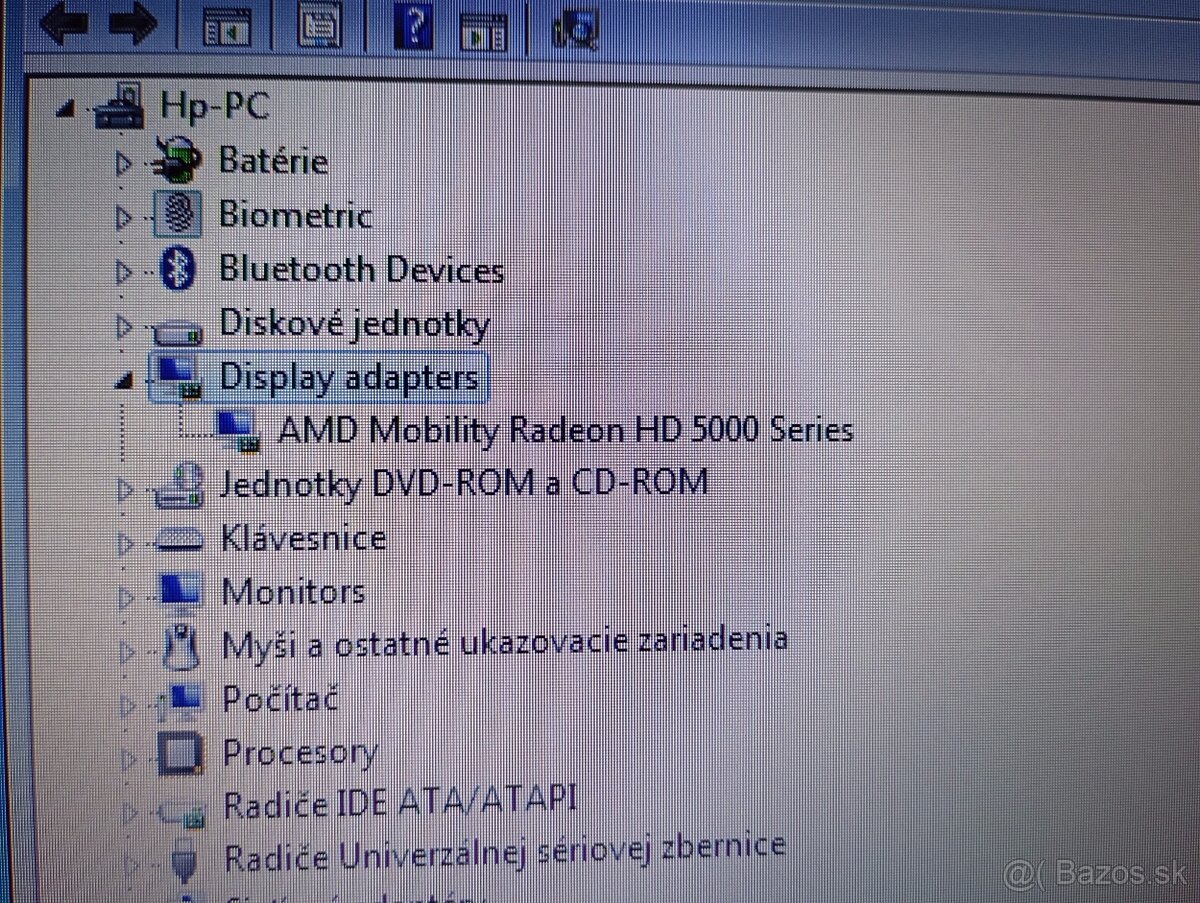This screenshot has height=903, width=1200.
Task: Expand Jednotky DVD-ROM a CD-ROM
Action: pyautogui.click(x=124, y=489)
